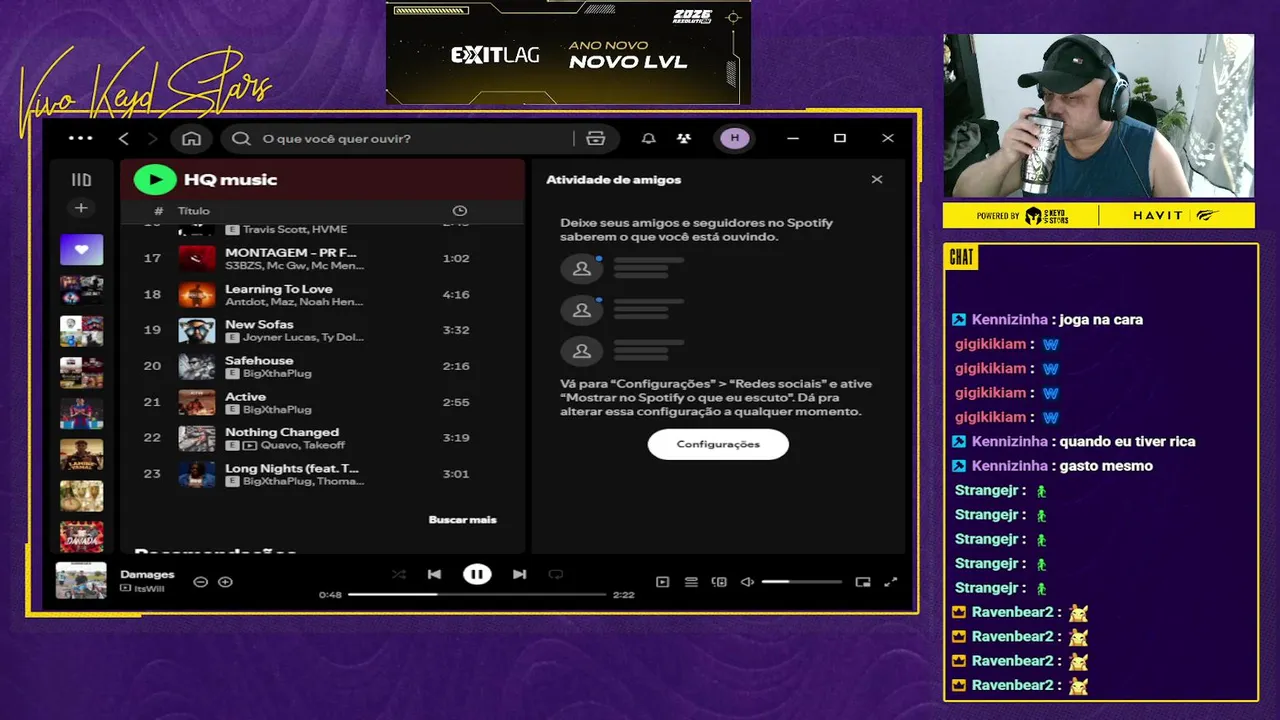Screen dimensions: 1280x720
Task: Collapse Your Library sidebar icon
Action: click(x=81, y=180)
